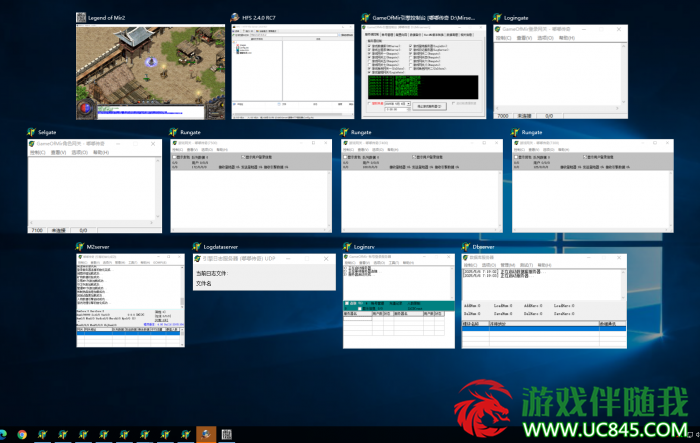Click the GameOfMir taskbar icon beside Chrome
The width and height of the screenshot is (700, 443).
(42, 434)
